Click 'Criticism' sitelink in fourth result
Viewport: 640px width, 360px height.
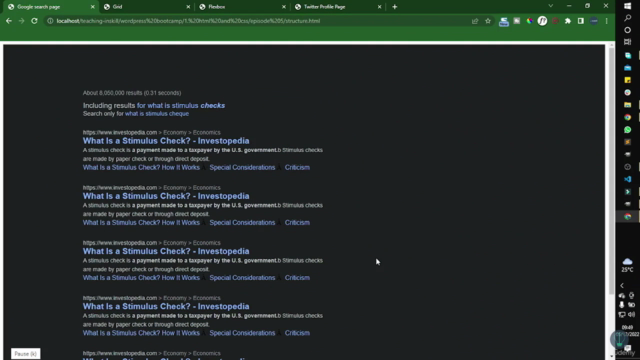pos(297,333)
